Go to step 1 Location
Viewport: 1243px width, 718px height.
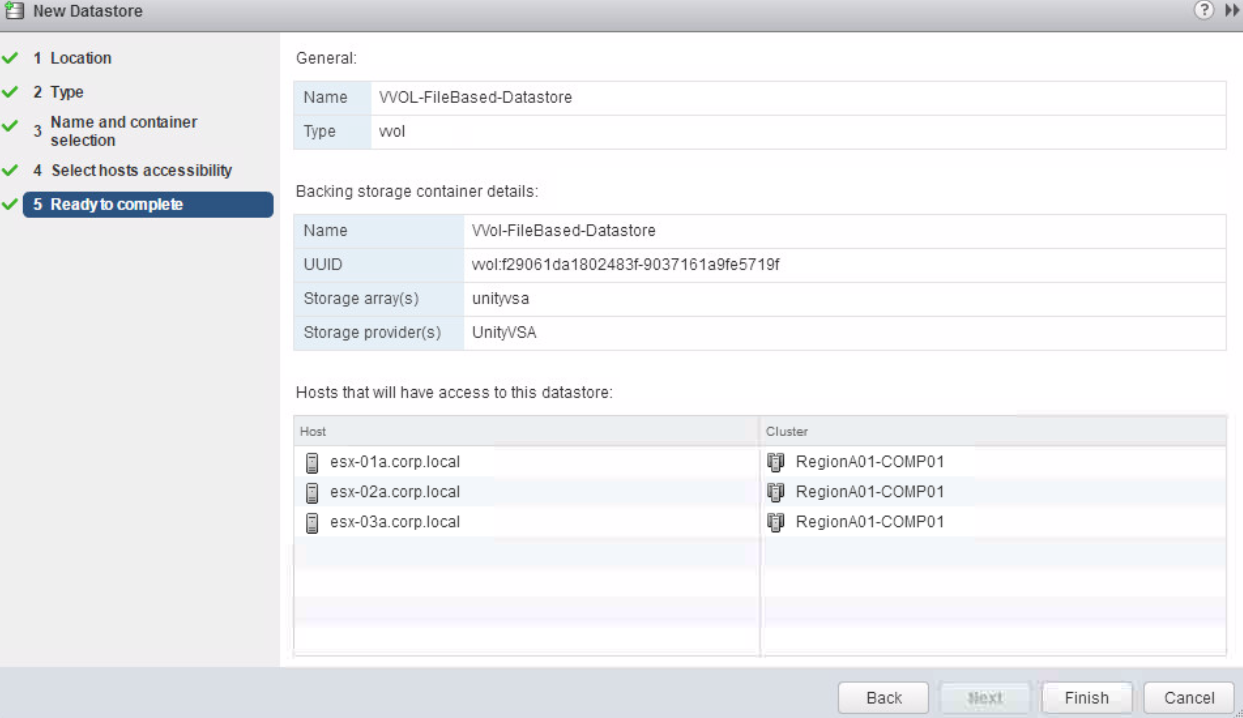point(81,58)
